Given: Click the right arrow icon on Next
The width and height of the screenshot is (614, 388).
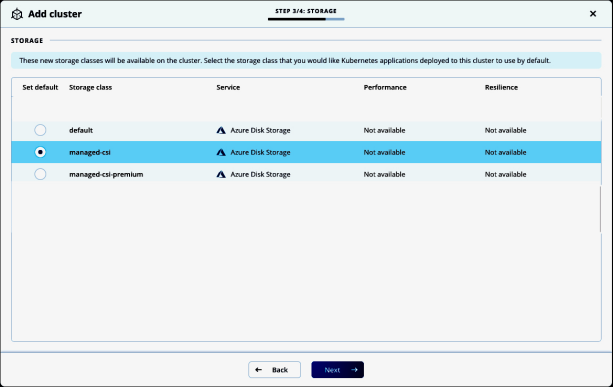Looking at the screenshot, I should pyautogui.click(x=354, y=370).
